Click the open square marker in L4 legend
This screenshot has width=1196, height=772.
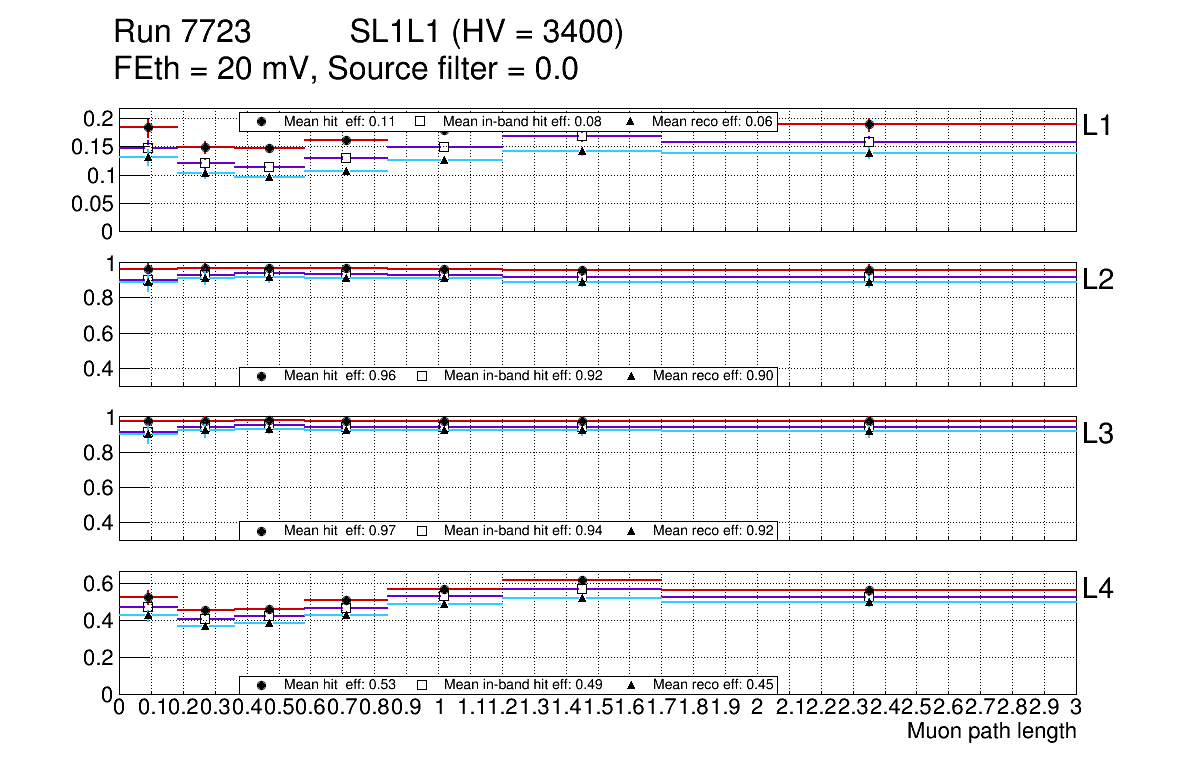tap(421, 685)
